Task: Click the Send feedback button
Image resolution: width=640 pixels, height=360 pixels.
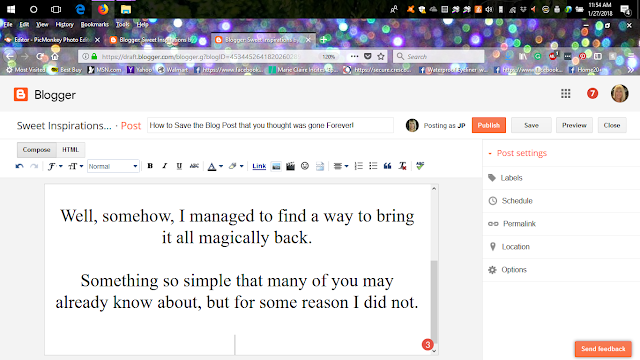Action: [603, 349]
